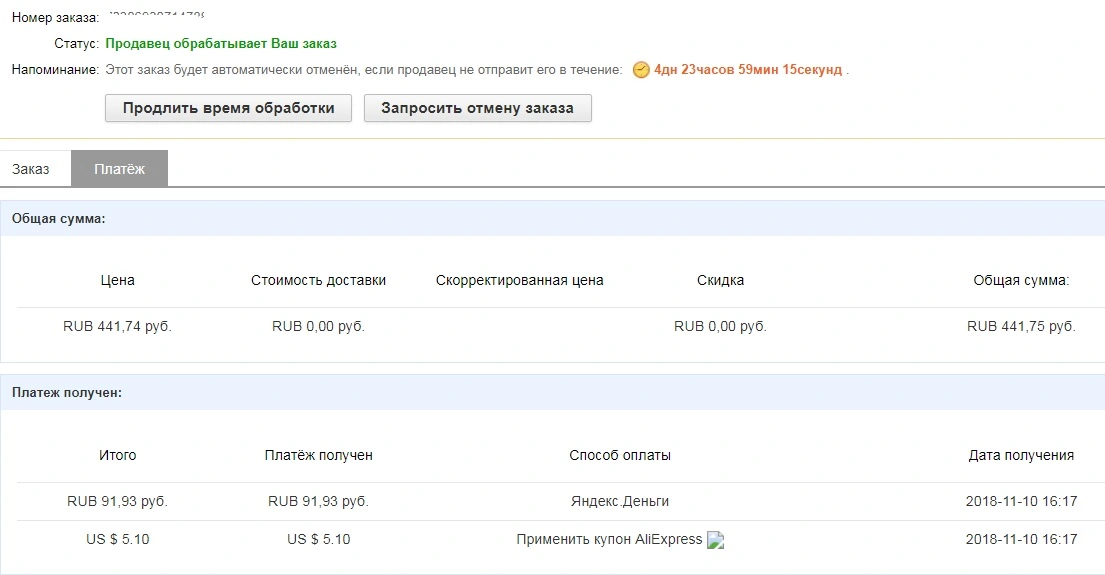Viewport: 1105px width, 575px height.
Task: Click the Итого column header
Action: 118,455
